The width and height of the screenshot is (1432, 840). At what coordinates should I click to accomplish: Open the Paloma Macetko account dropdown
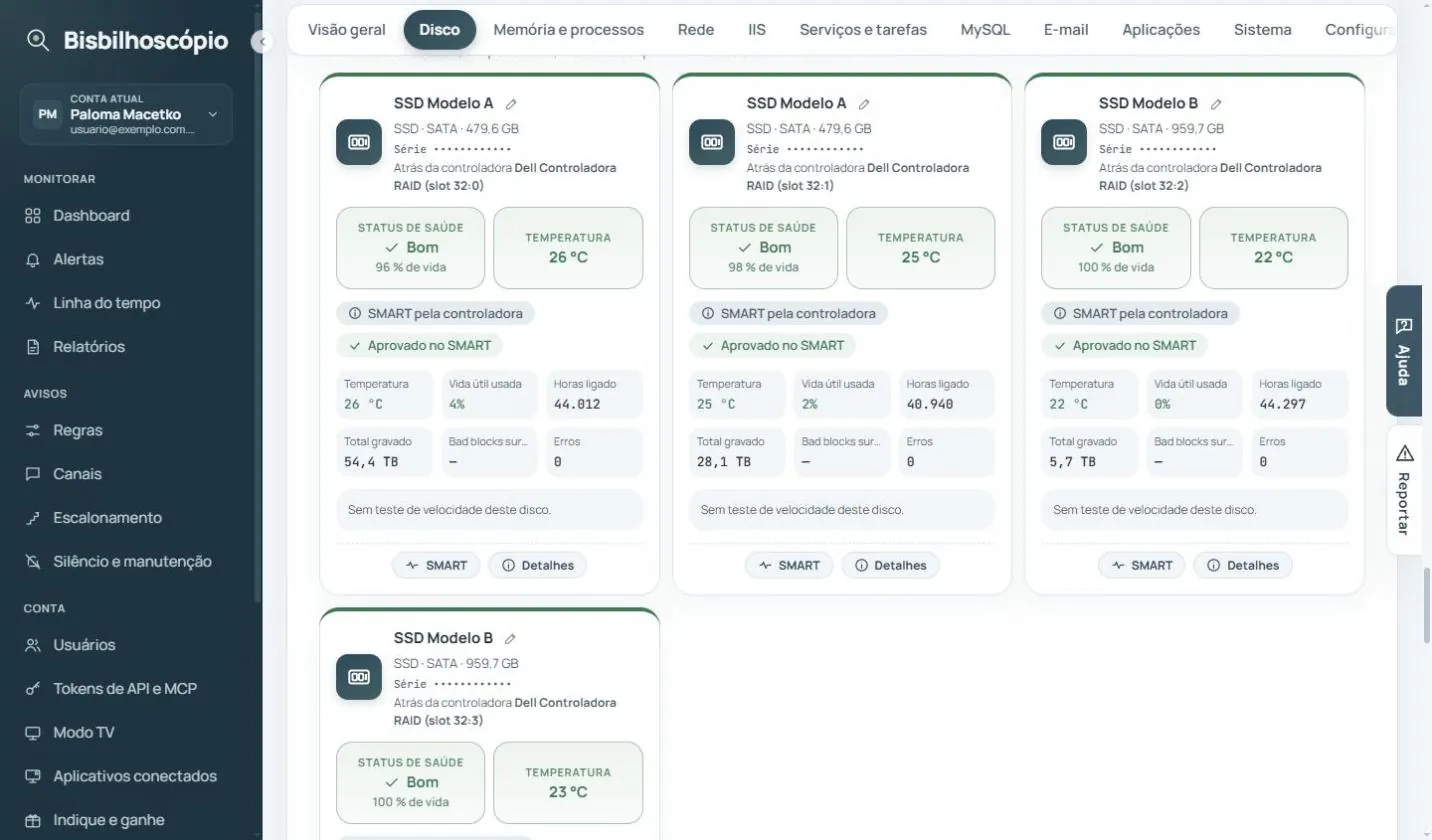(x=126, y=114)
